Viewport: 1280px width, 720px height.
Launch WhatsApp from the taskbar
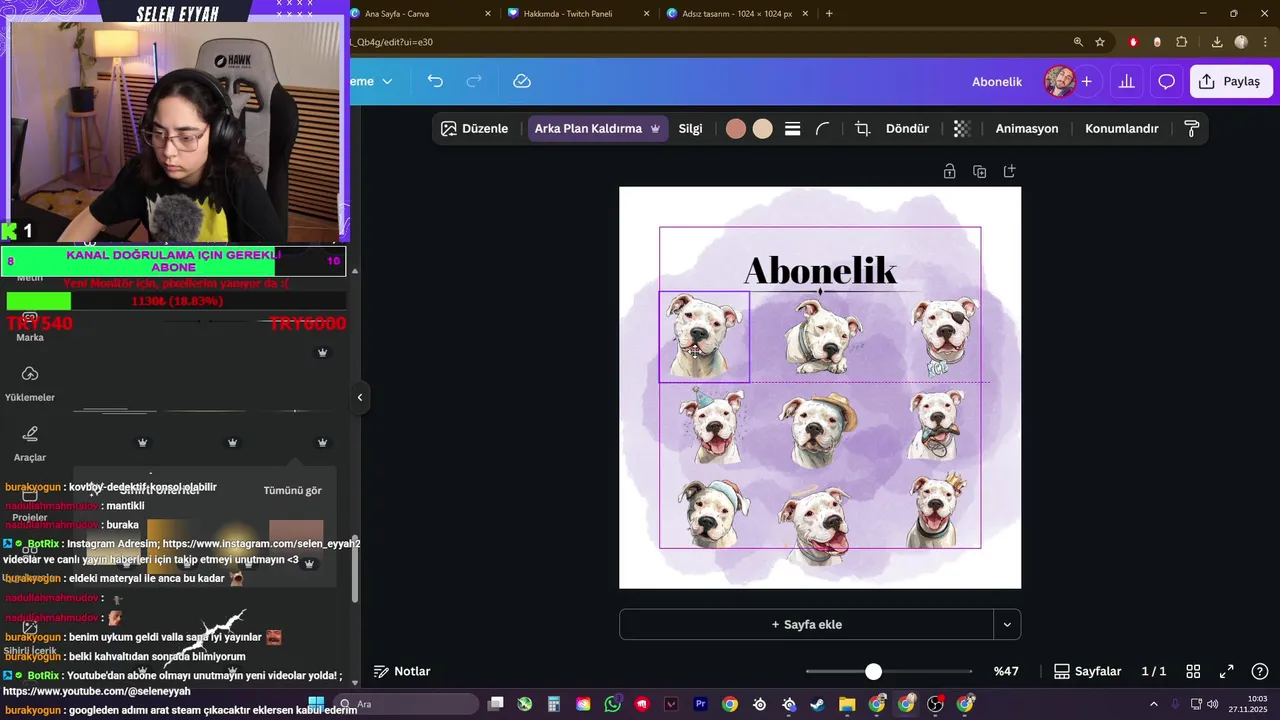613,704
